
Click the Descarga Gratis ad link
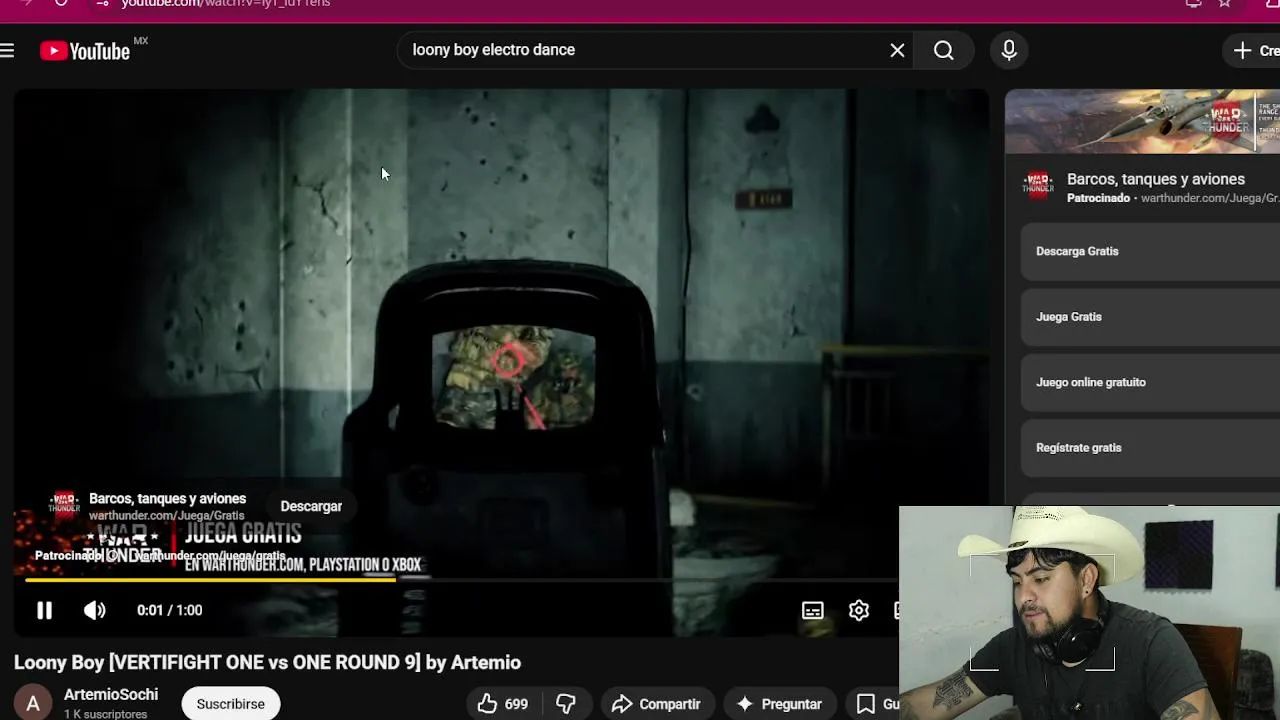pos(1150,251)
